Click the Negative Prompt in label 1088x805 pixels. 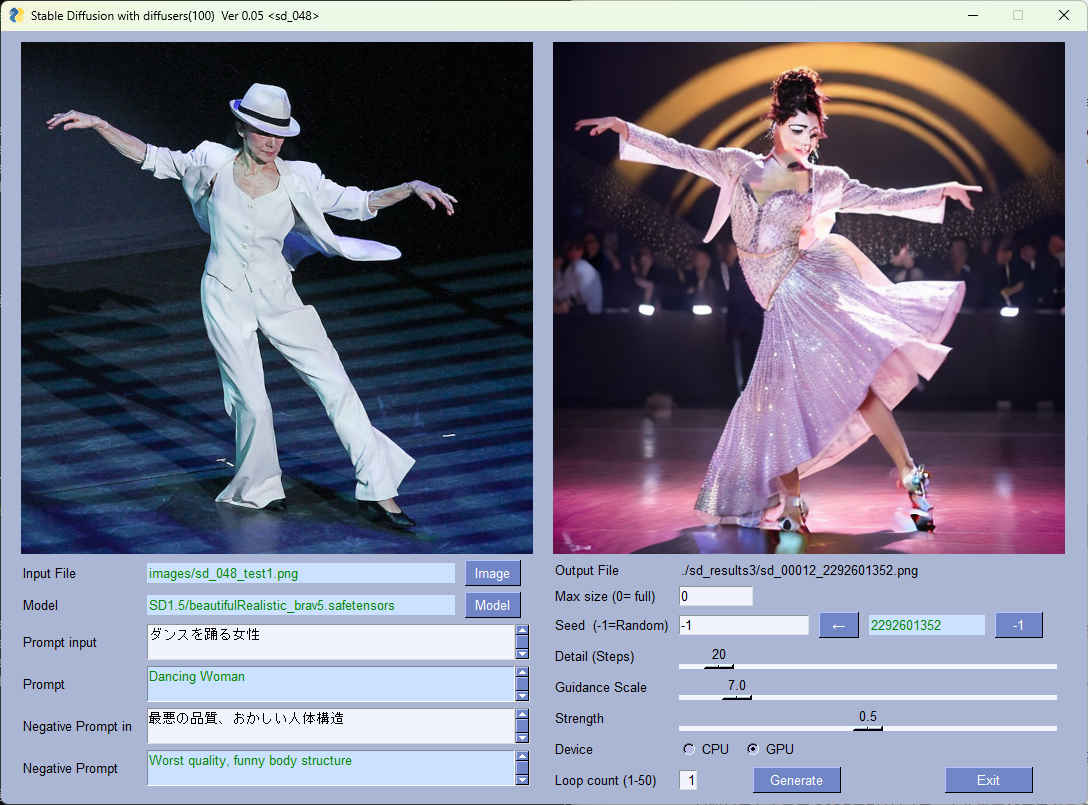pyautogui.click(x=77, y=727)
